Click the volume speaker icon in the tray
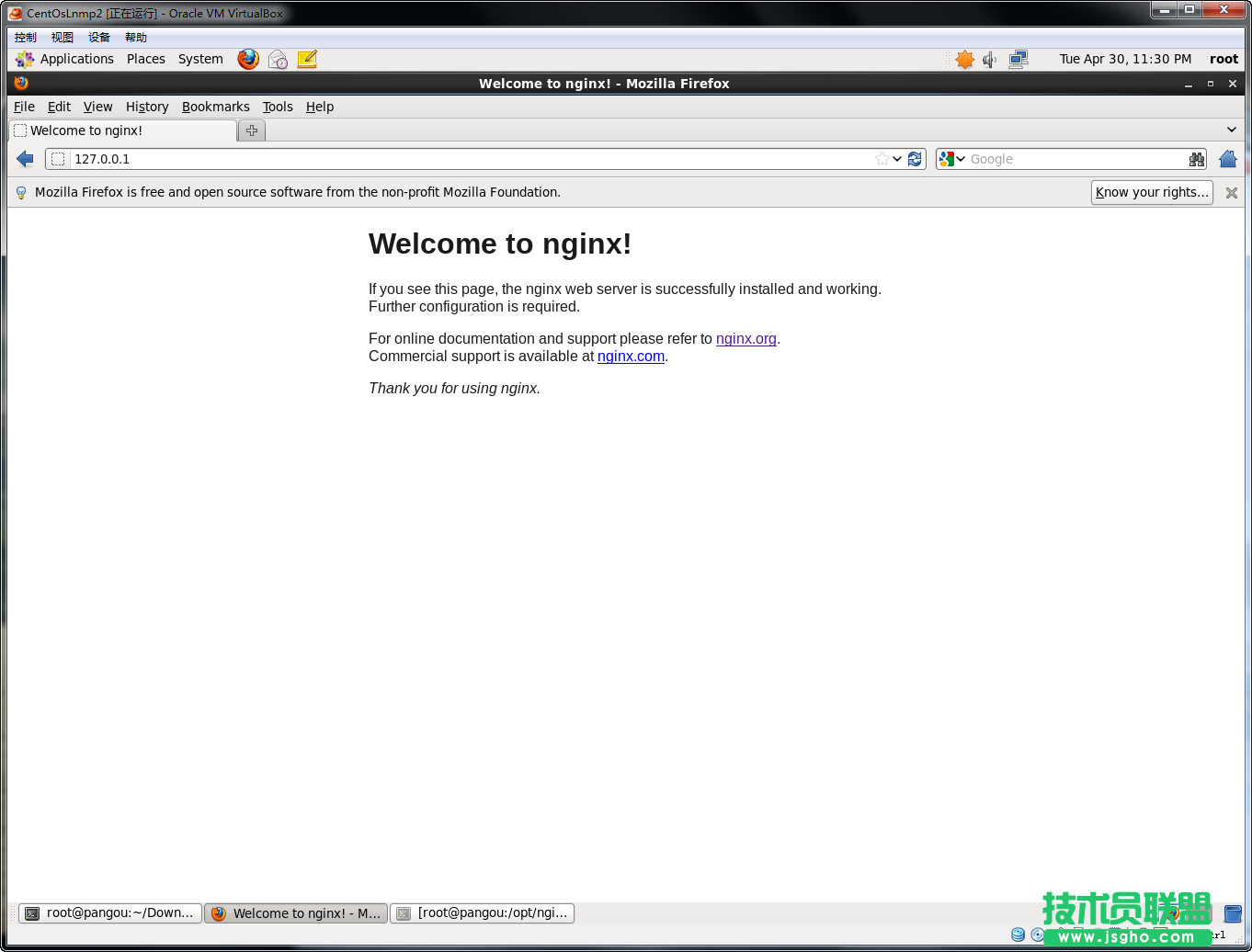This screenshot has height=952, width=1252. 989,59
